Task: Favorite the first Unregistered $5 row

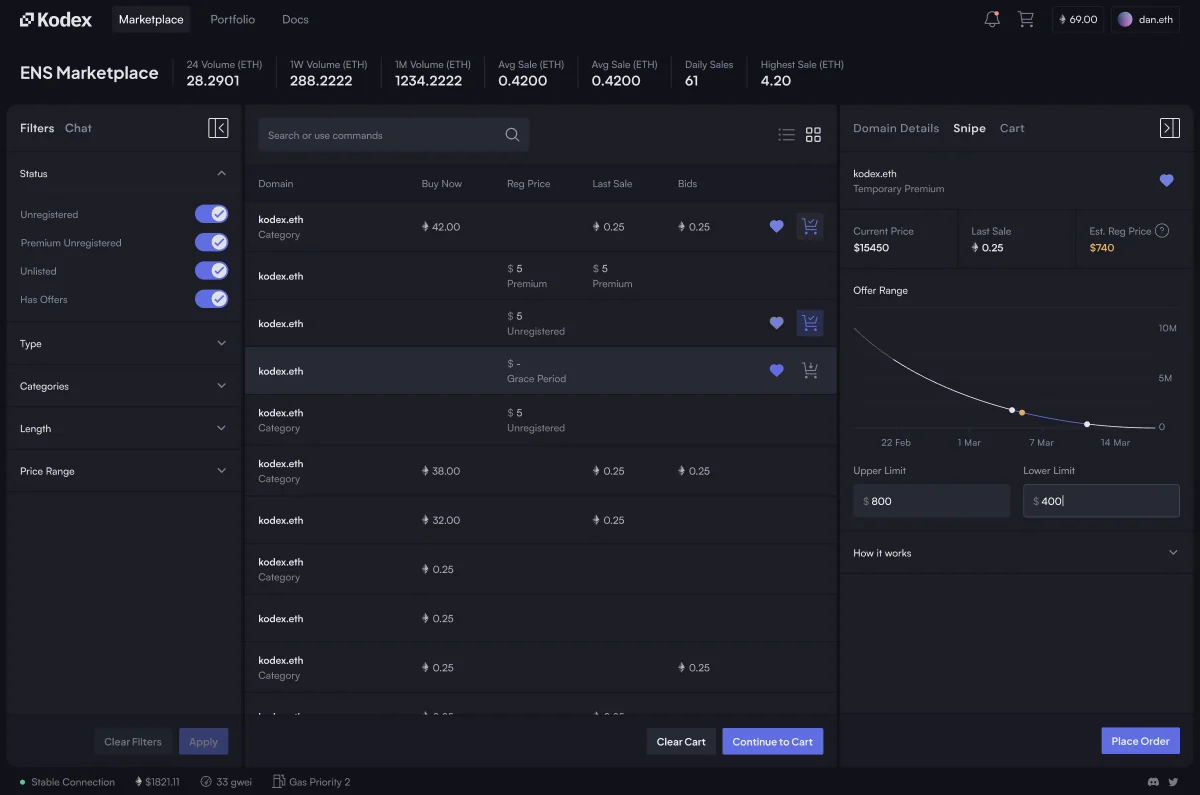Action: 776,323
